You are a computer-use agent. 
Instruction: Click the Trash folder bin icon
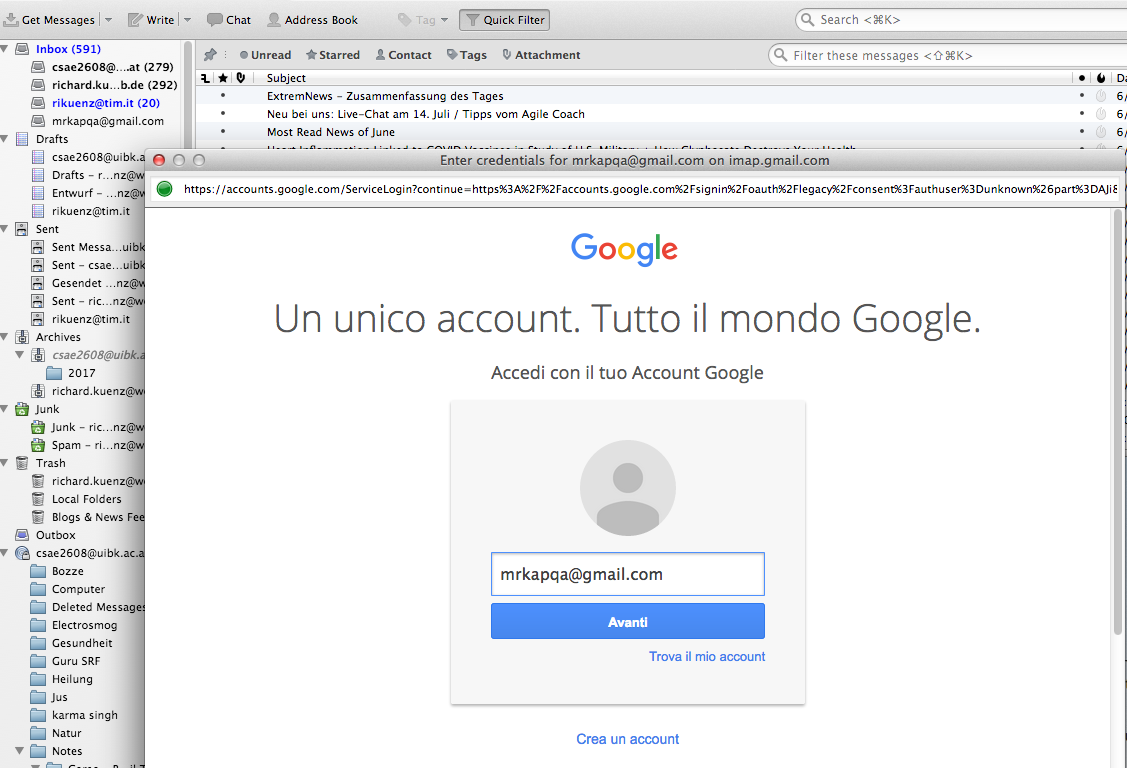point(22,463)
